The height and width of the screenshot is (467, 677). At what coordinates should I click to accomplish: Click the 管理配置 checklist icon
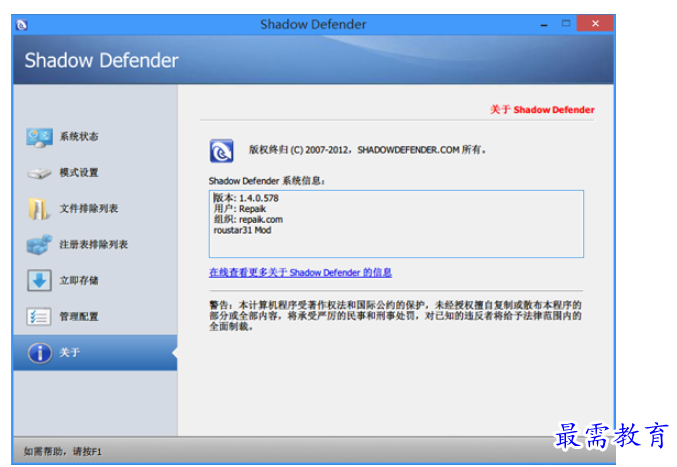pyautogui.click(x=39, y=316)
